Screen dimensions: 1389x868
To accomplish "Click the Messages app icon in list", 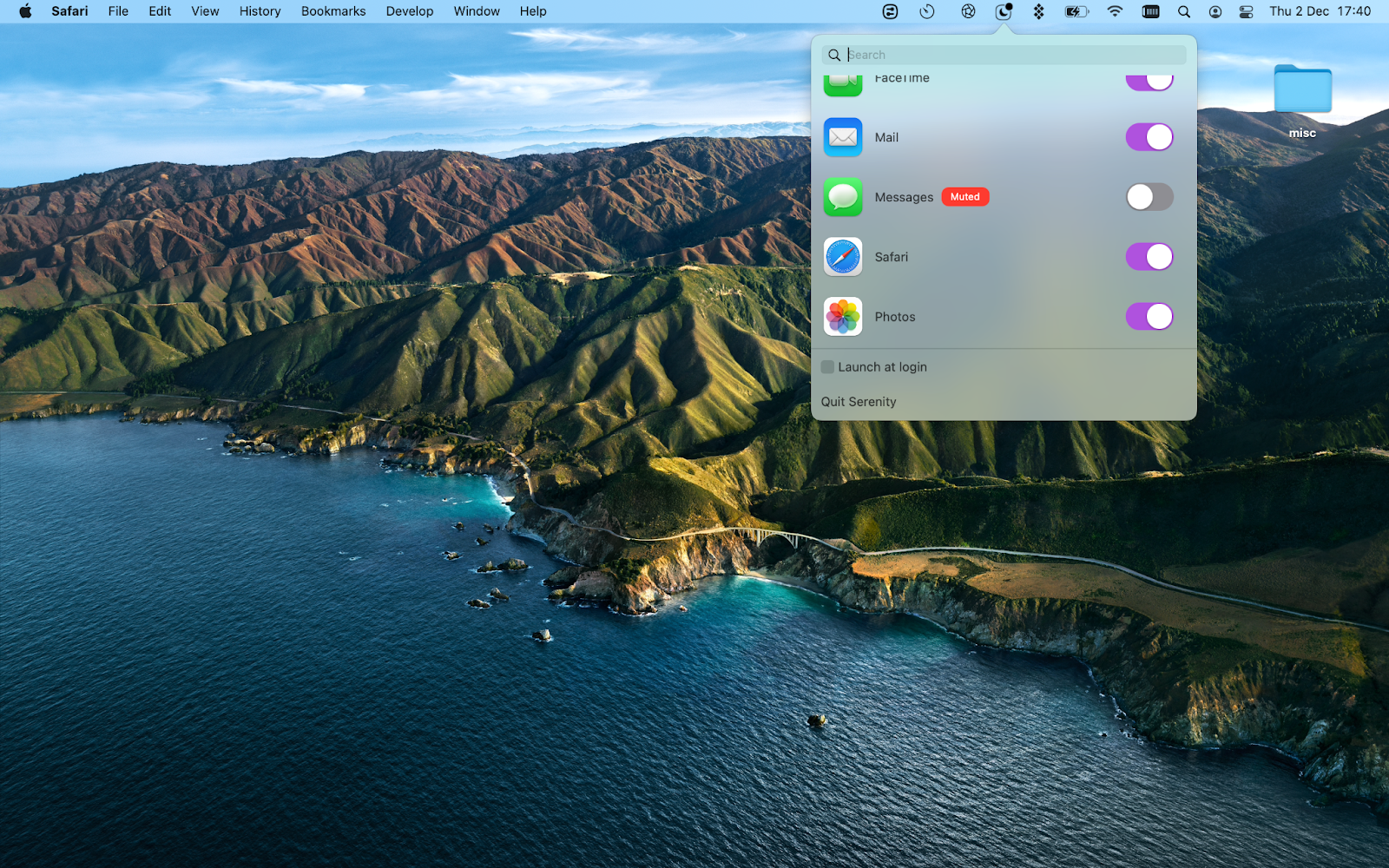I will (843, 197).
